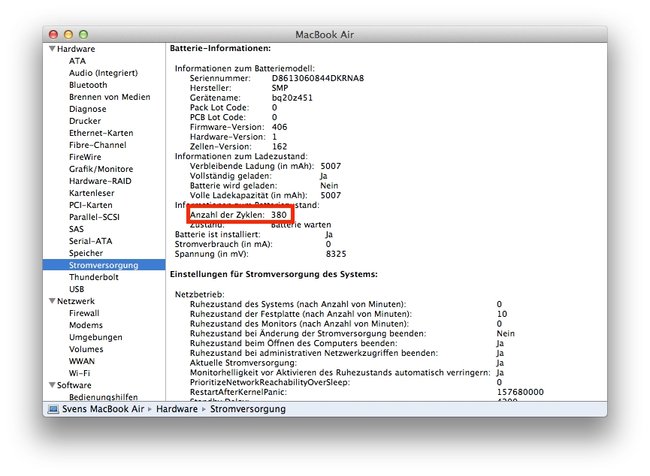Click the Spannung value 8325

336,254
